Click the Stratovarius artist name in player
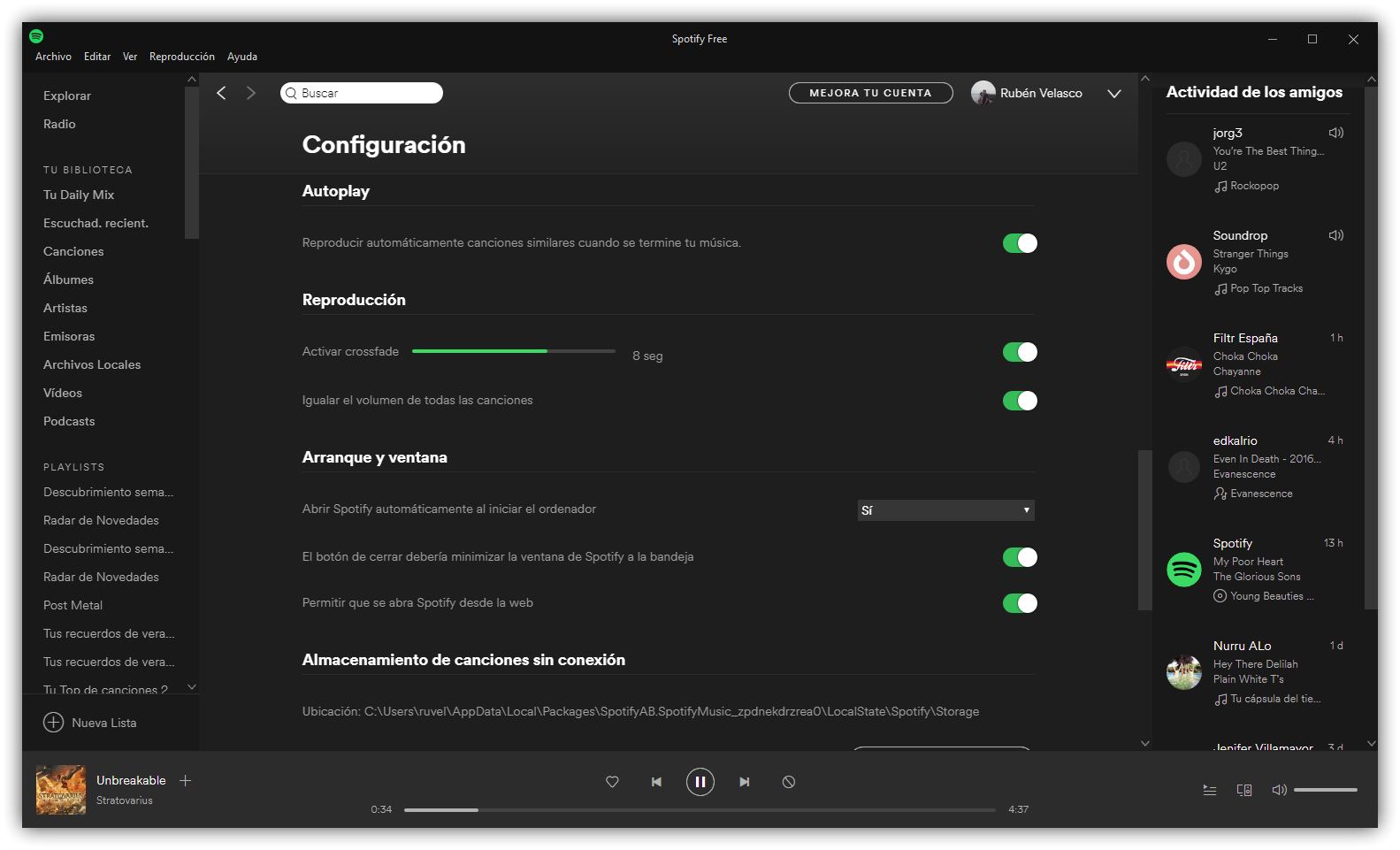Image resolution: width=1400 pixels, height=850 pixels. [x=125, y=800]
